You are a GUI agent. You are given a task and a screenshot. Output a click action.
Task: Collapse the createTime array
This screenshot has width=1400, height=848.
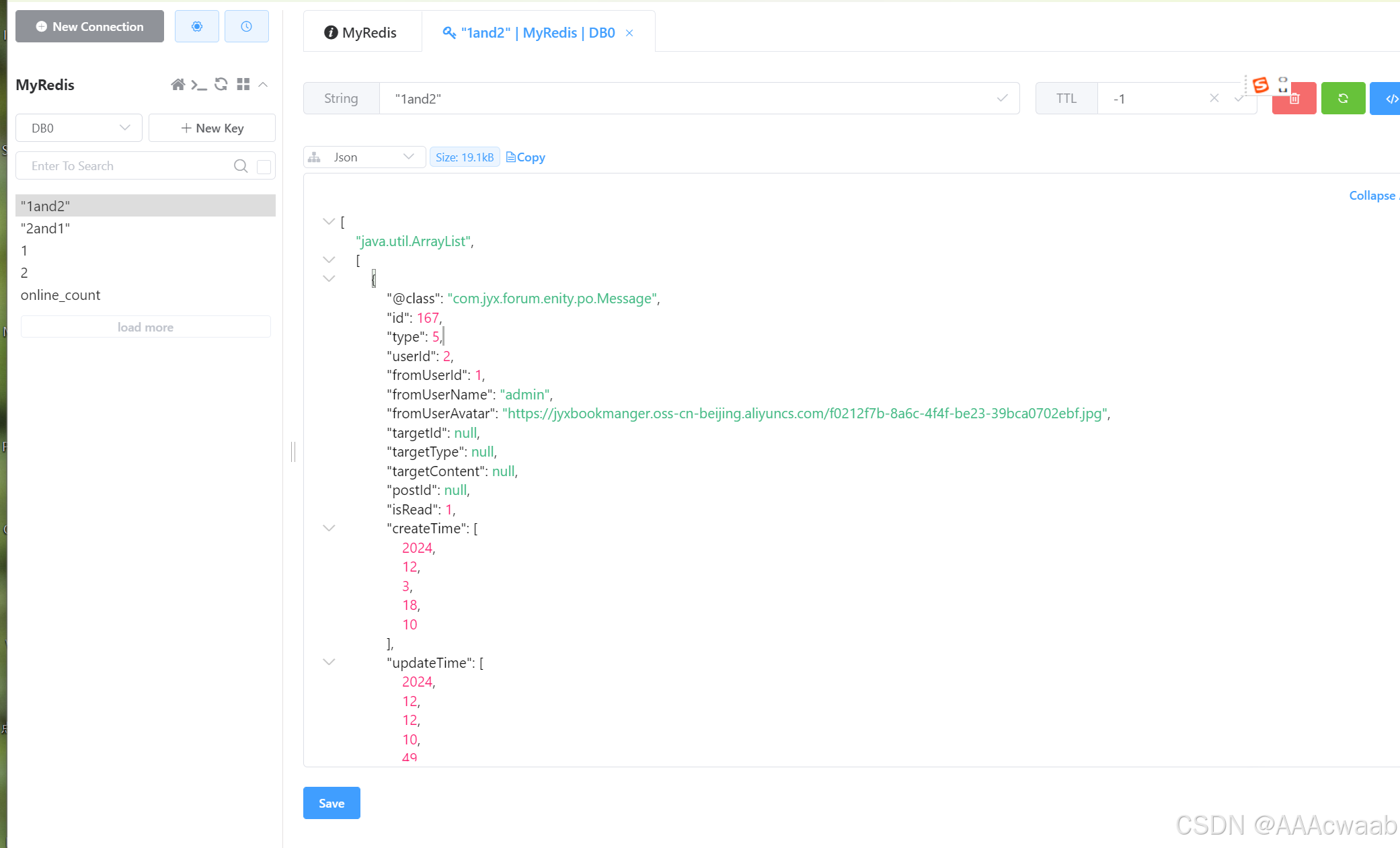(x=329, y=529)
